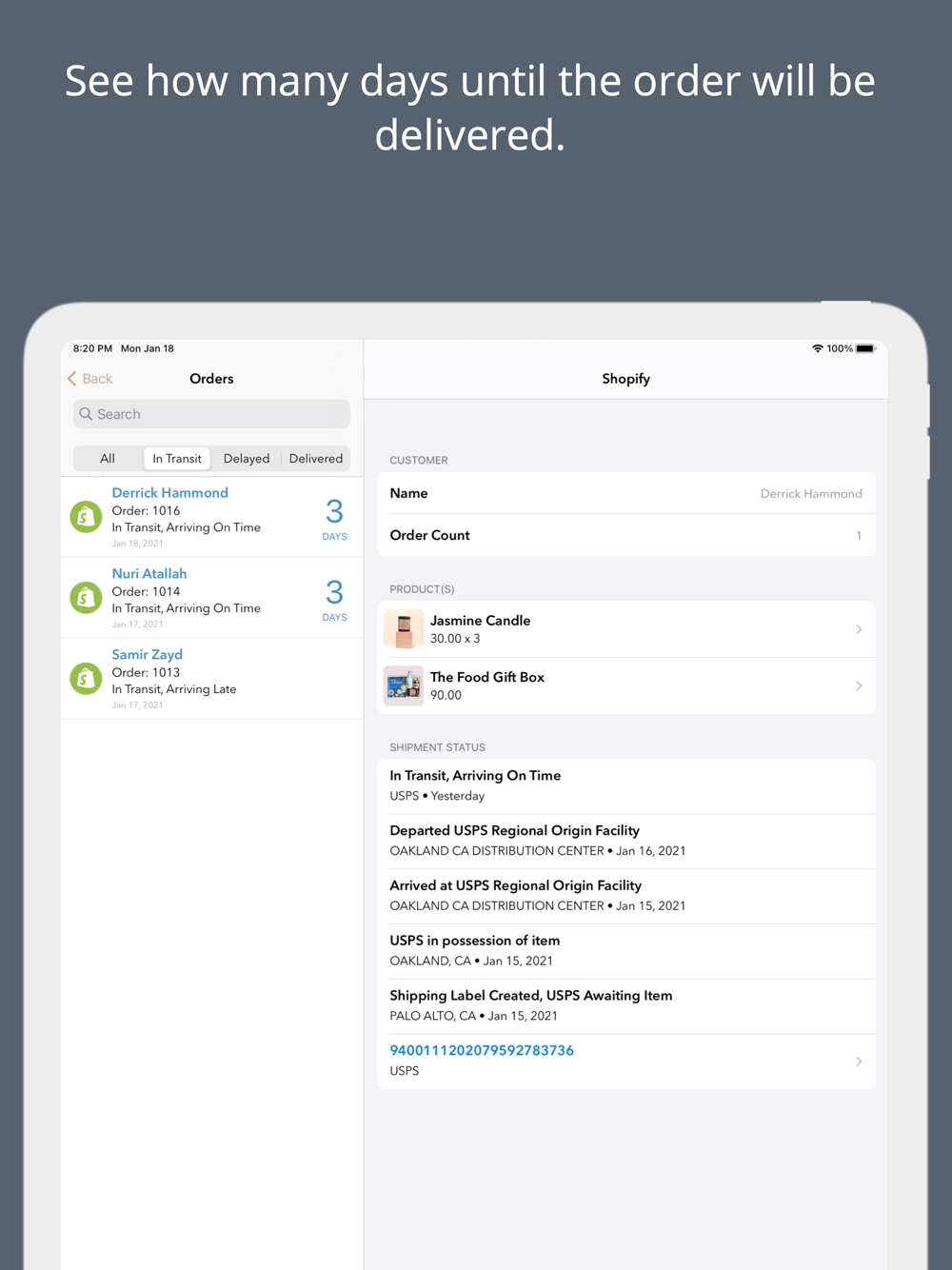Click 'USPS in possession of item' entry

pos(475,941)
